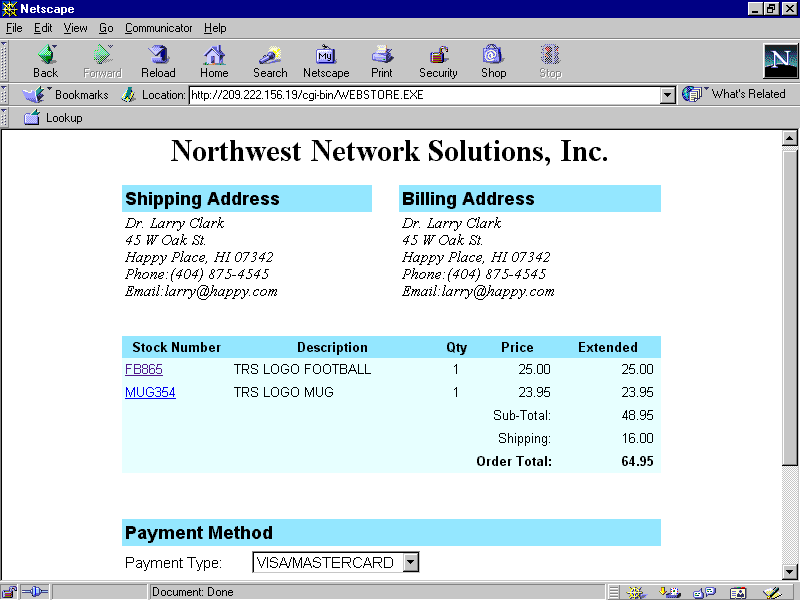Image resolution: width=800 pixels, height=600 pixels.
Task: Click the online/offline connection plug icon
Action: click(x=35, y=592)
